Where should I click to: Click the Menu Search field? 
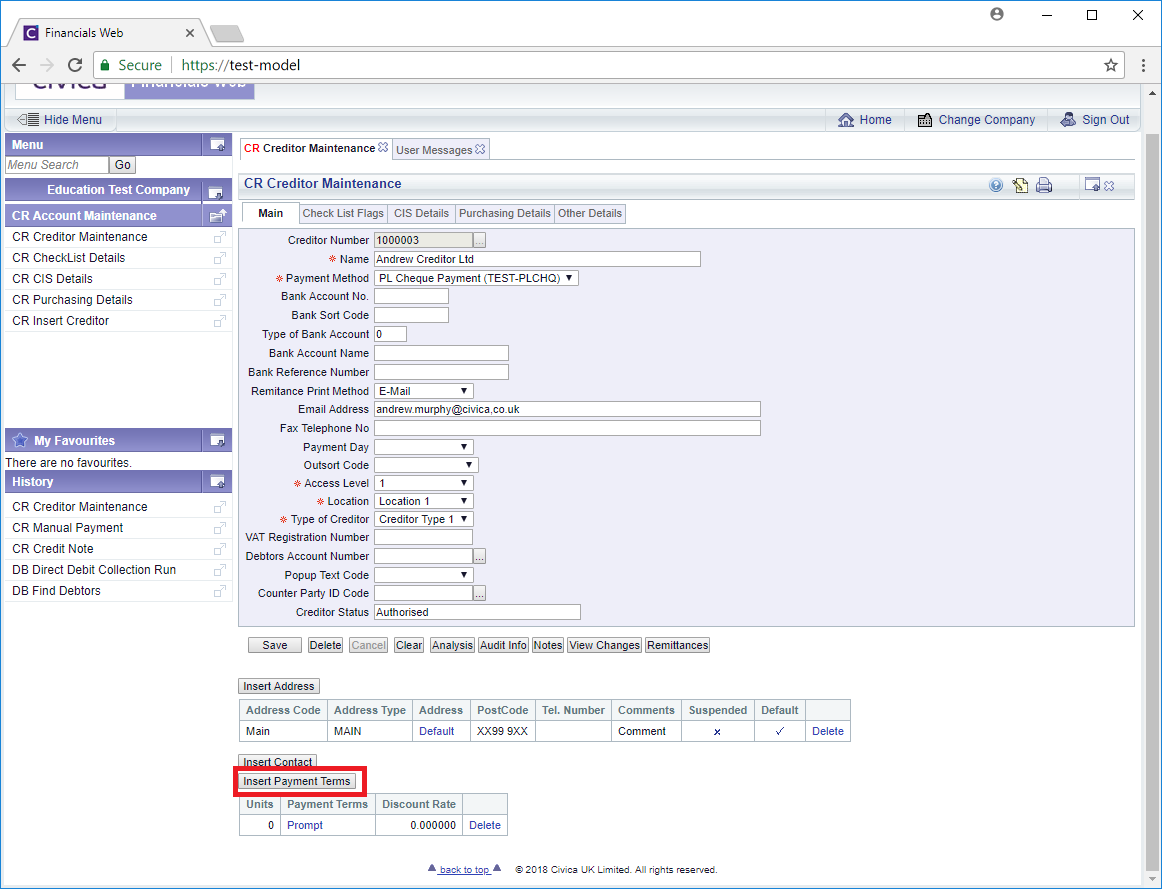coord(57,165)
